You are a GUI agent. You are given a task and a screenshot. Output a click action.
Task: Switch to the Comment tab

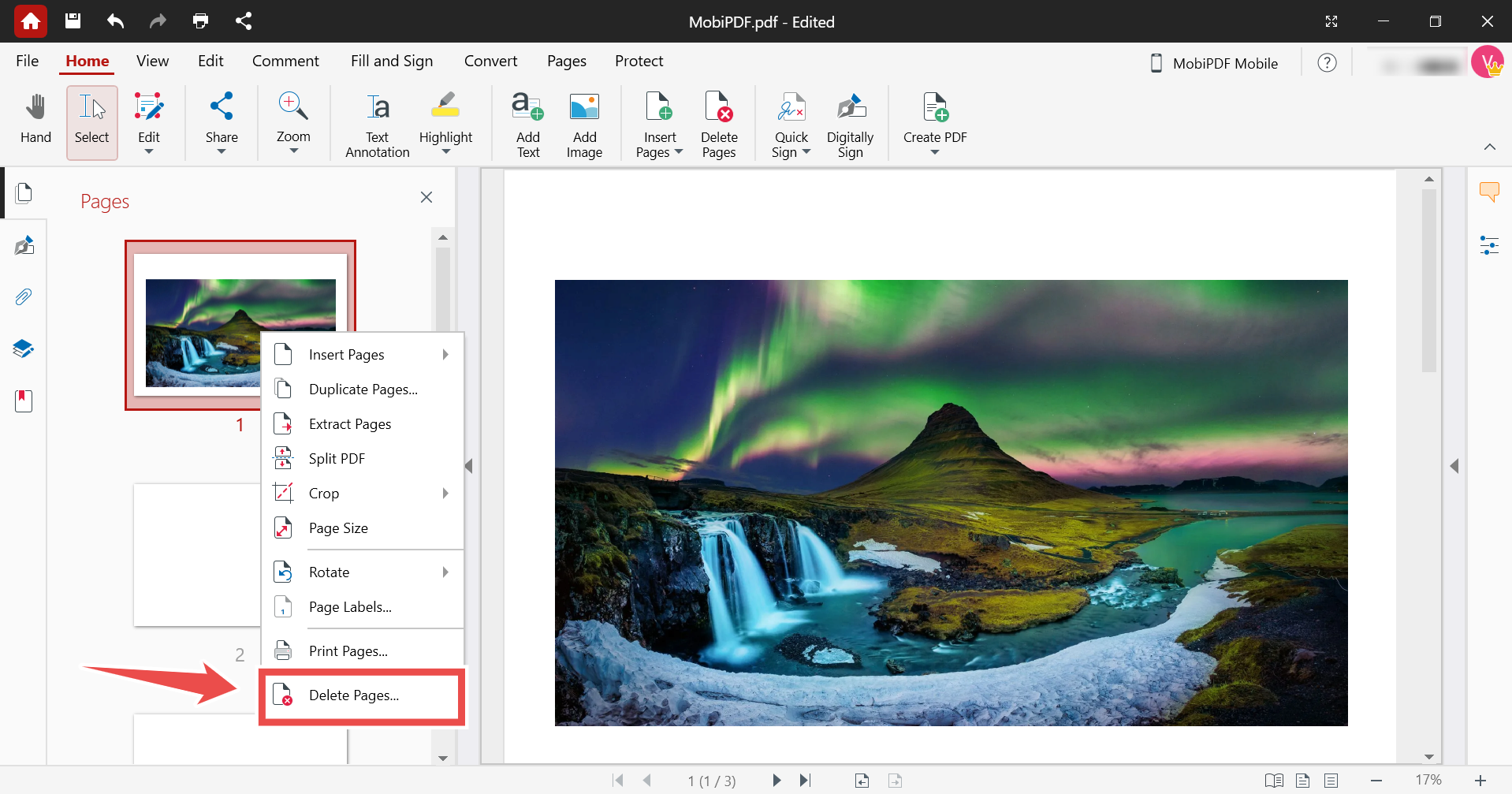pos(285,61)
